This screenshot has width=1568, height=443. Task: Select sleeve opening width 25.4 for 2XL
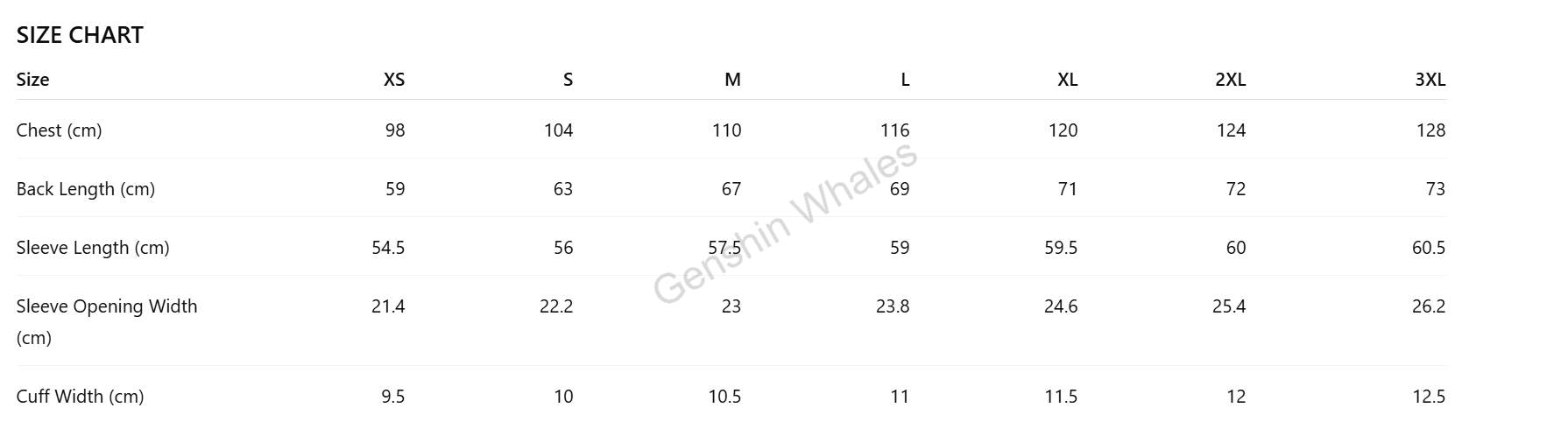1229,306
